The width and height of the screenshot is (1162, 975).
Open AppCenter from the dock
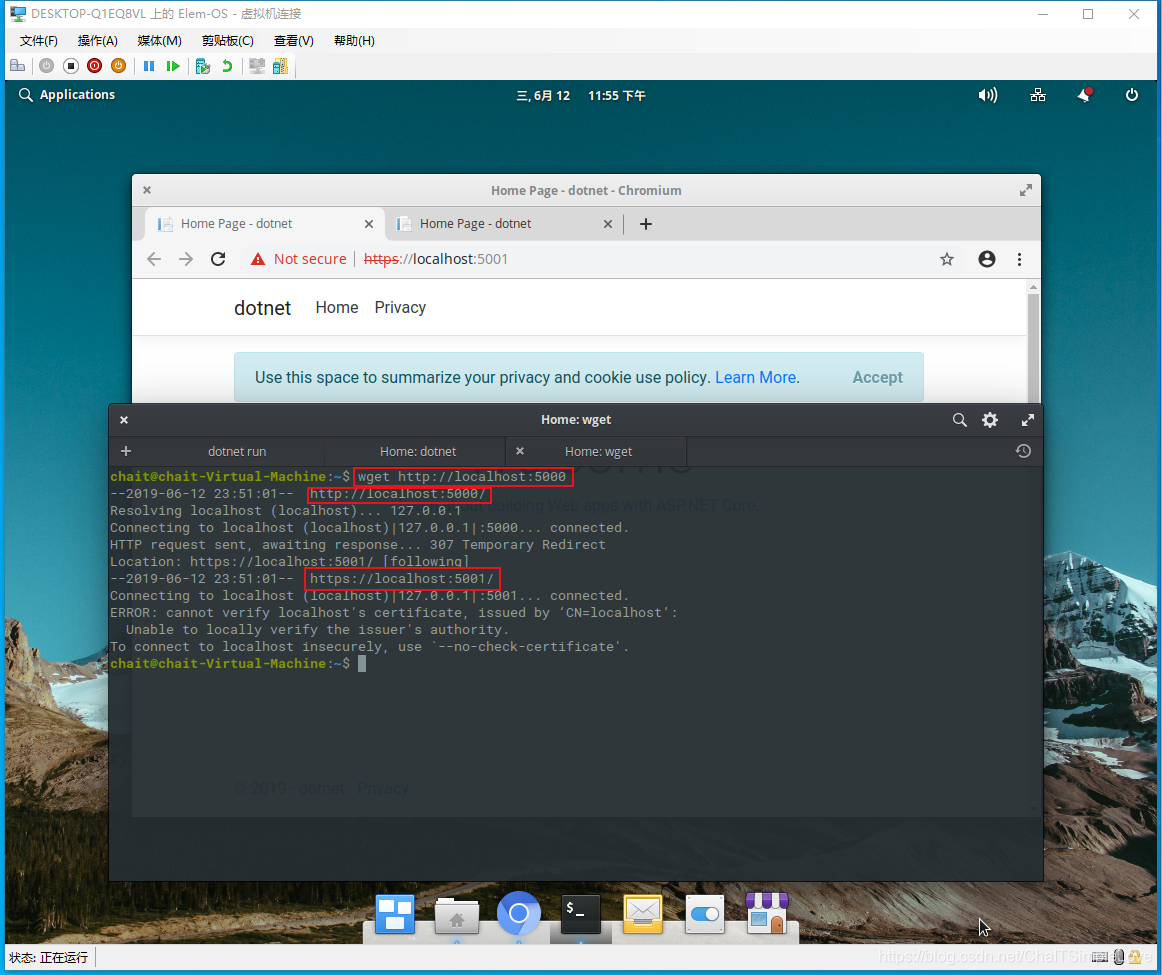[767, 913]
